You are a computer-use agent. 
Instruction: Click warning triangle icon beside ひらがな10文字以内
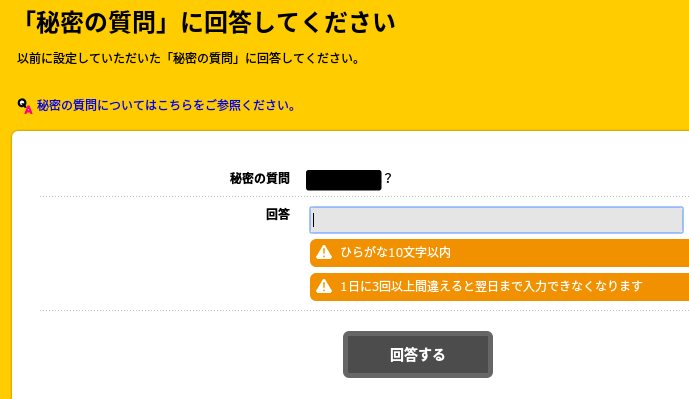click(x=324, y=253)
